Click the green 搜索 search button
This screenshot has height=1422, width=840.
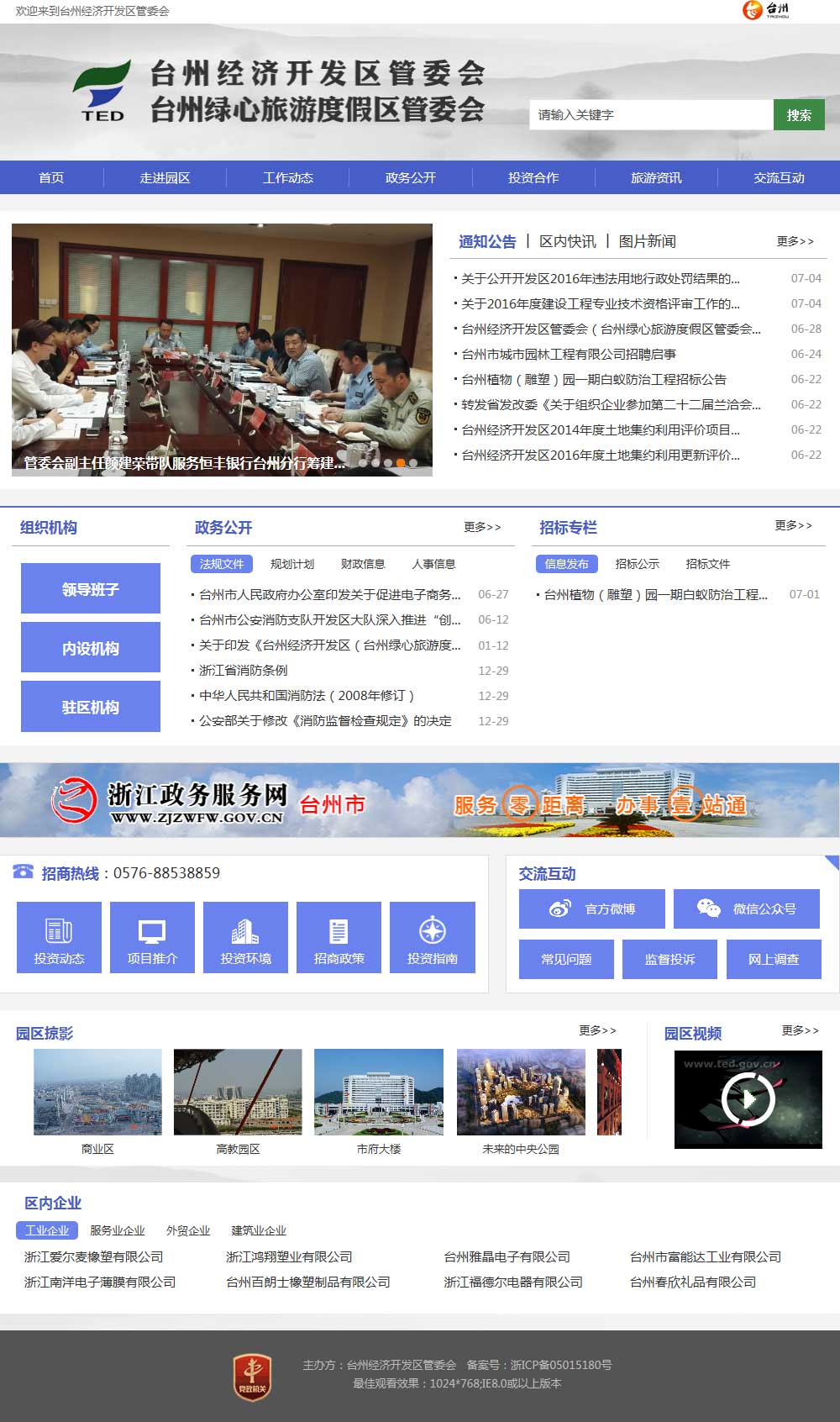[x=799, y=115]
